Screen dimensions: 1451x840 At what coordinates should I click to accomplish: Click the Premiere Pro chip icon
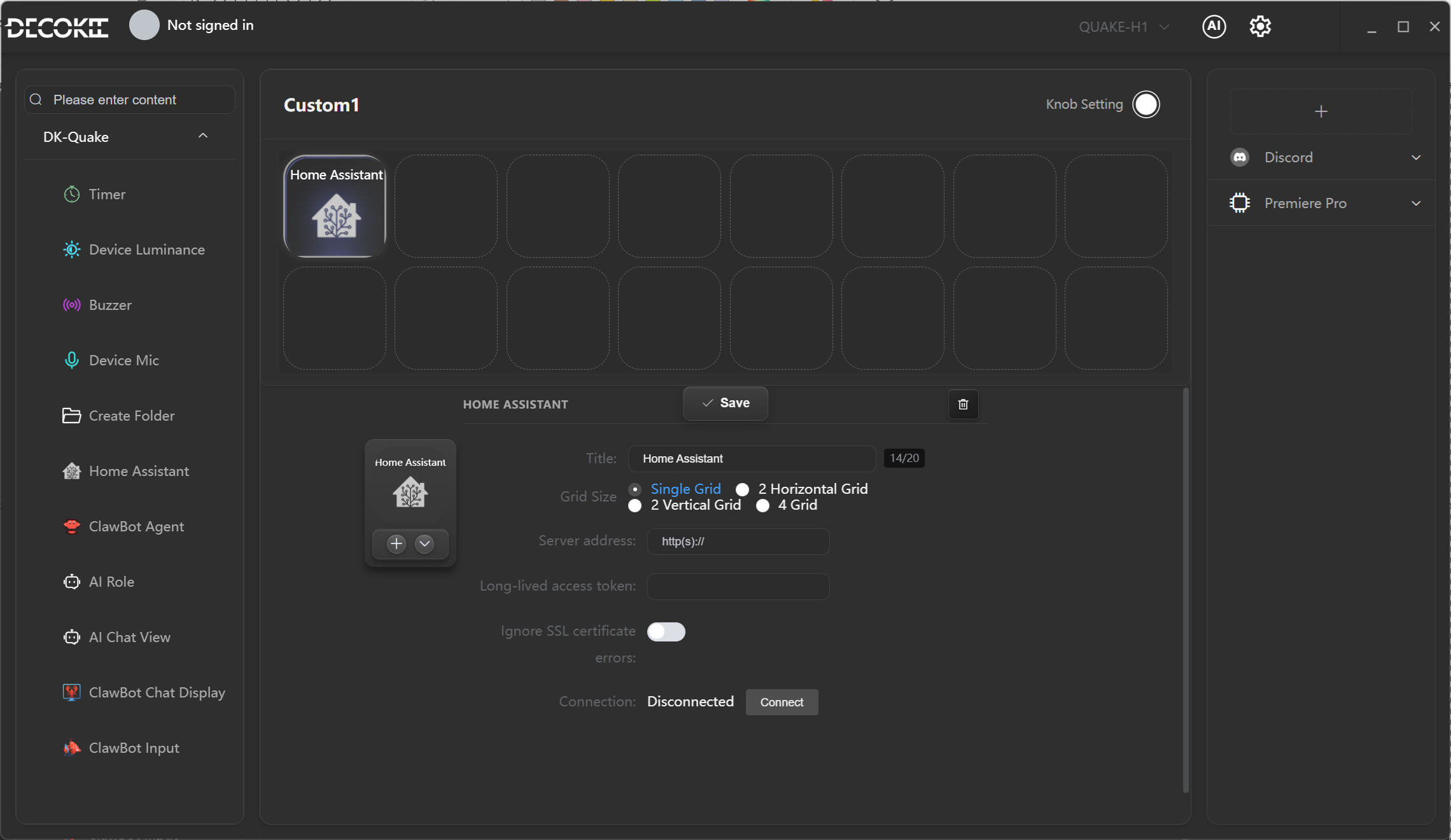[x=1240, y=203]
